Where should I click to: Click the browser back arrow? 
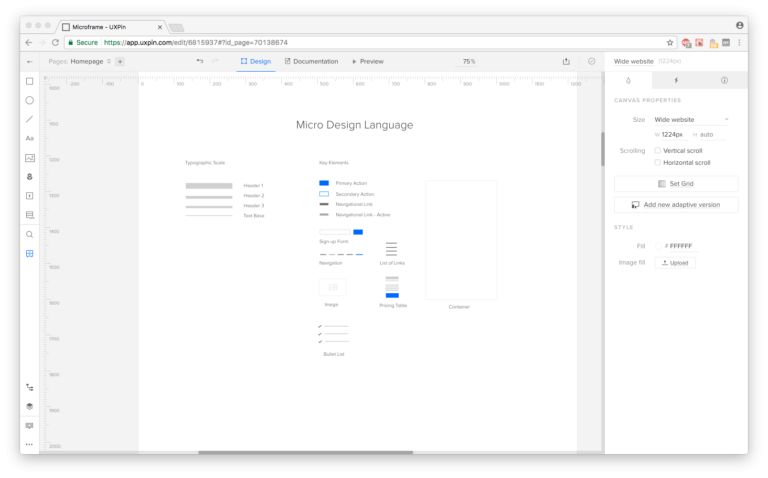[x=28, y=43]
